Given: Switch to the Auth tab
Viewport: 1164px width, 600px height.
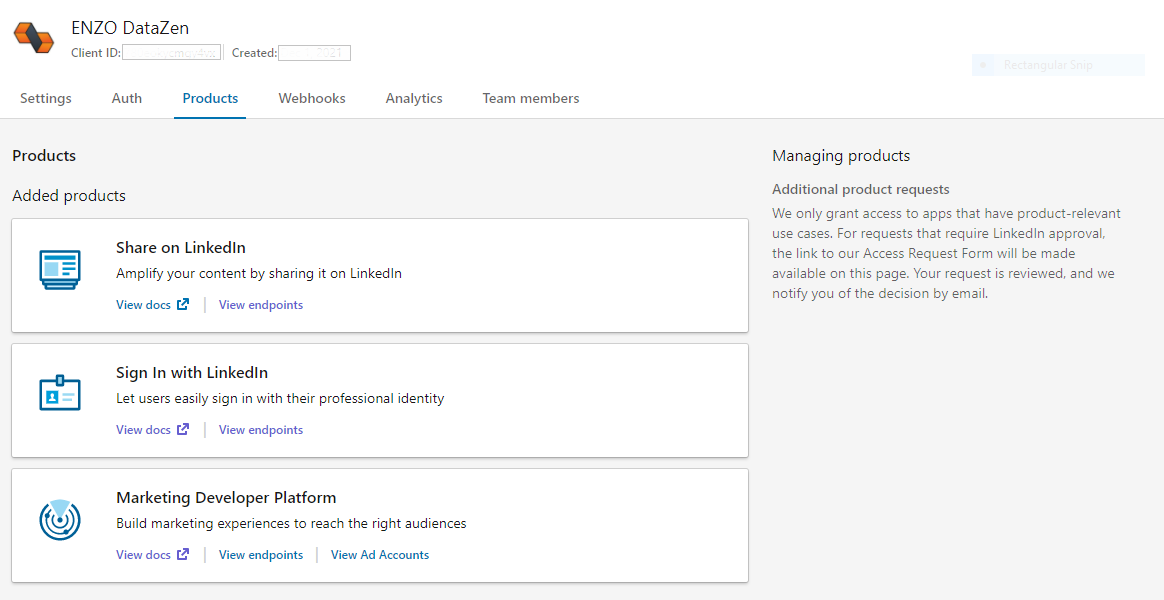Looking at the screenshot, I should pos(127,98).
